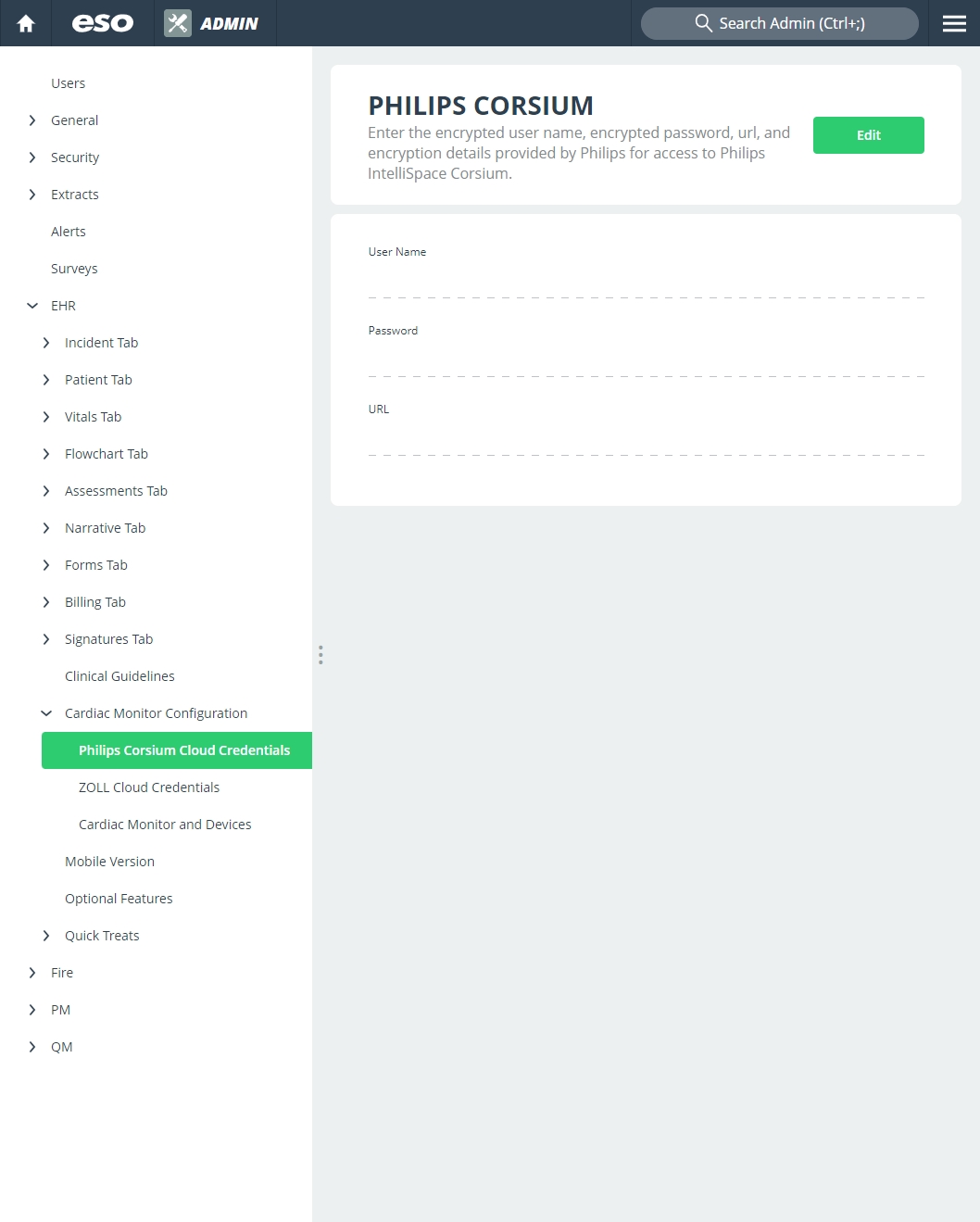
Task: Click the ESO logo
Action: pos(103,23)
